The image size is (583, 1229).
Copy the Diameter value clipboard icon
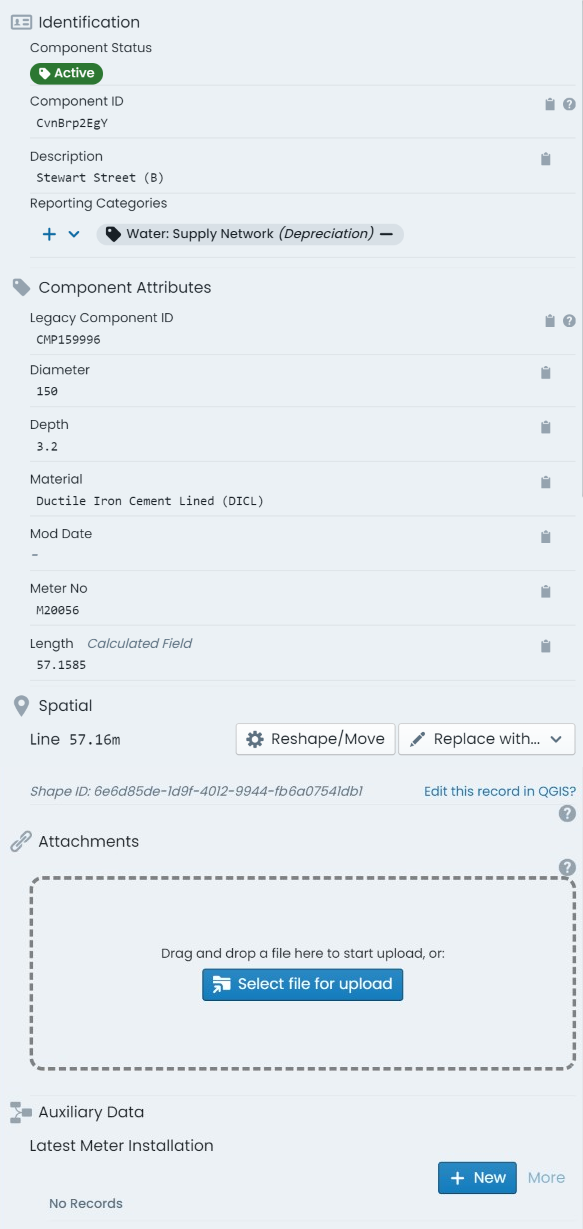(x=545, y=373)
